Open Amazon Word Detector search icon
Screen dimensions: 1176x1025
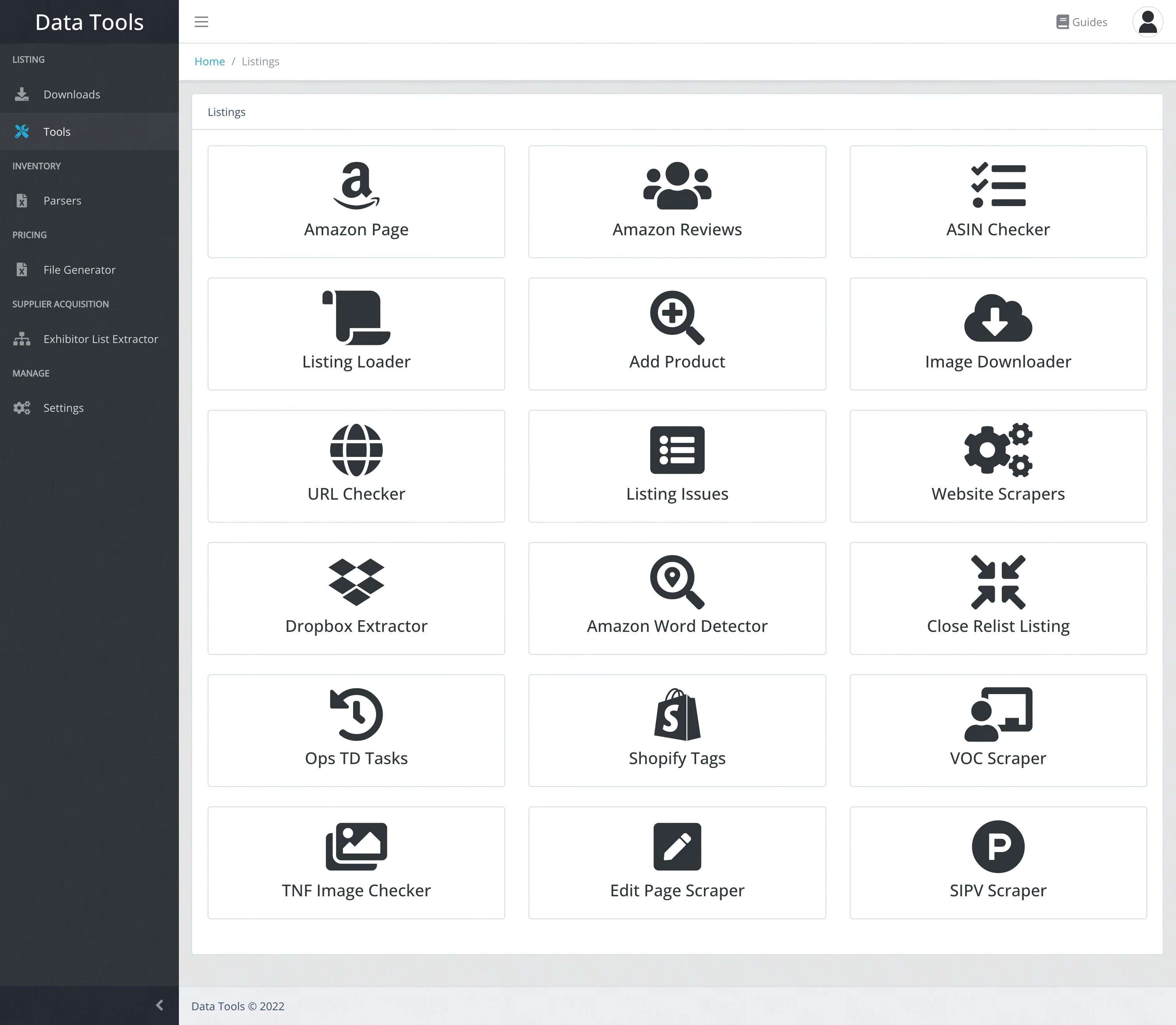point(677,582)
